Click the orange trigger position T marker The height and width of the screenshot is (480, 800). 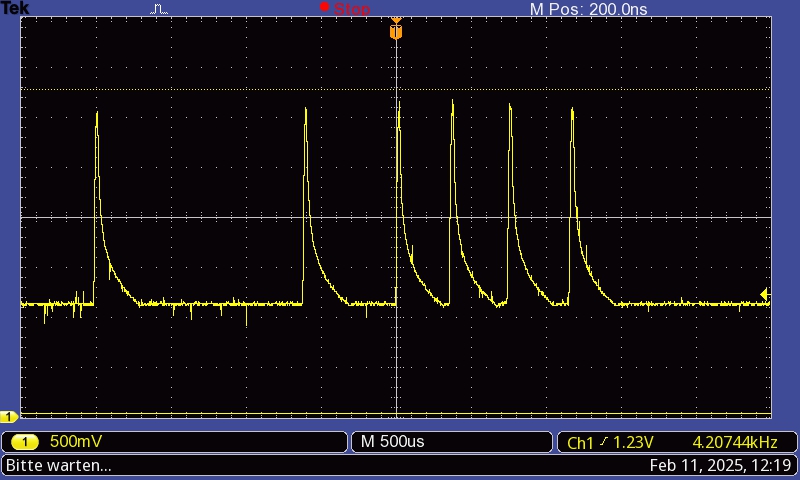click(x=396, y=30)
